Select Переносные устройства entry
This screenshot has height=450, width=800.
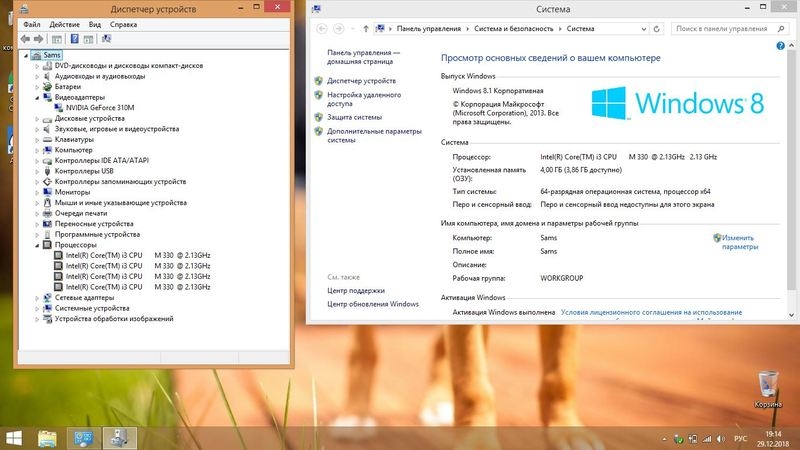pos(94,223)
